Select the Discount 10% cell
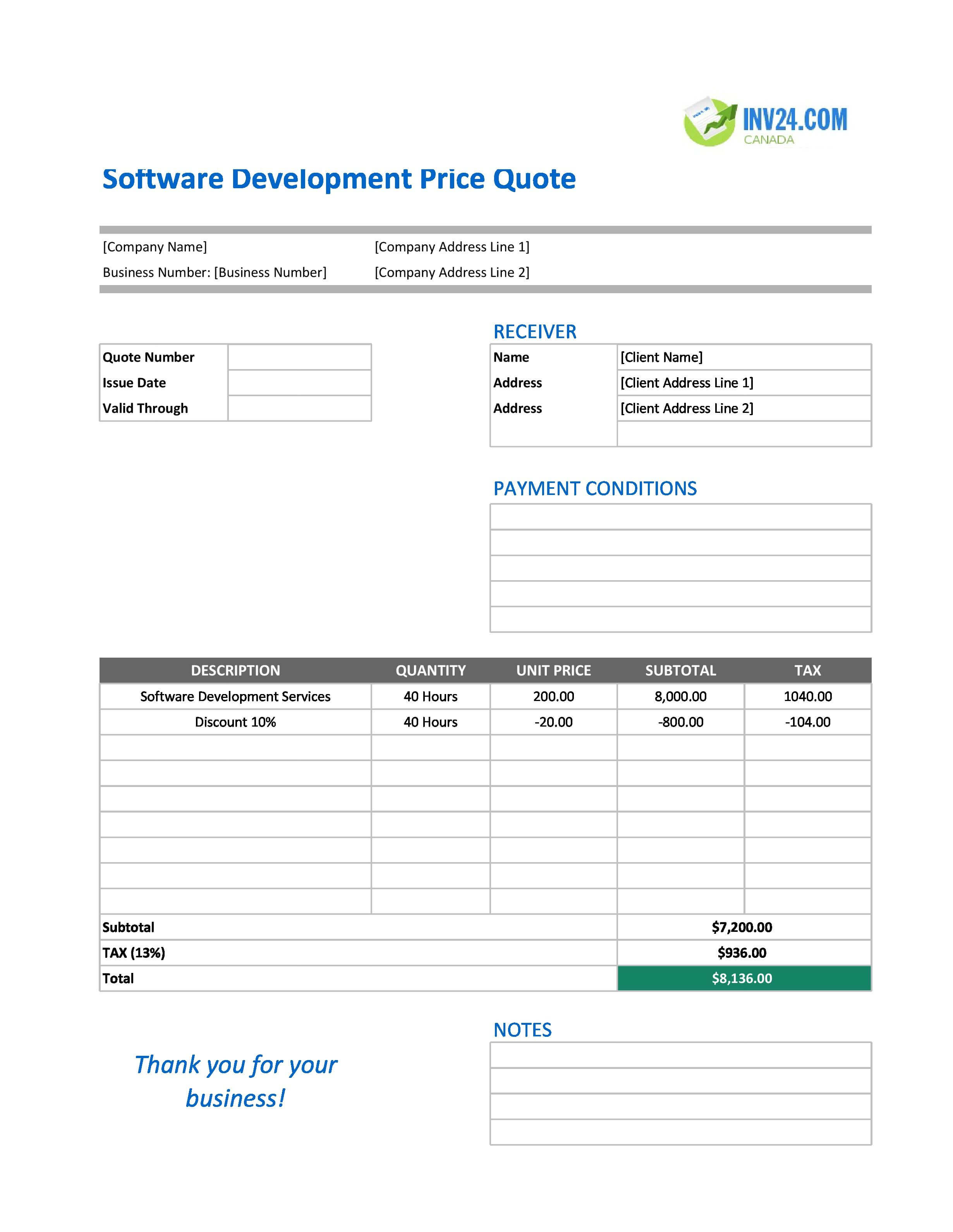Screen dimensions: 953x1232 [235, 722]
